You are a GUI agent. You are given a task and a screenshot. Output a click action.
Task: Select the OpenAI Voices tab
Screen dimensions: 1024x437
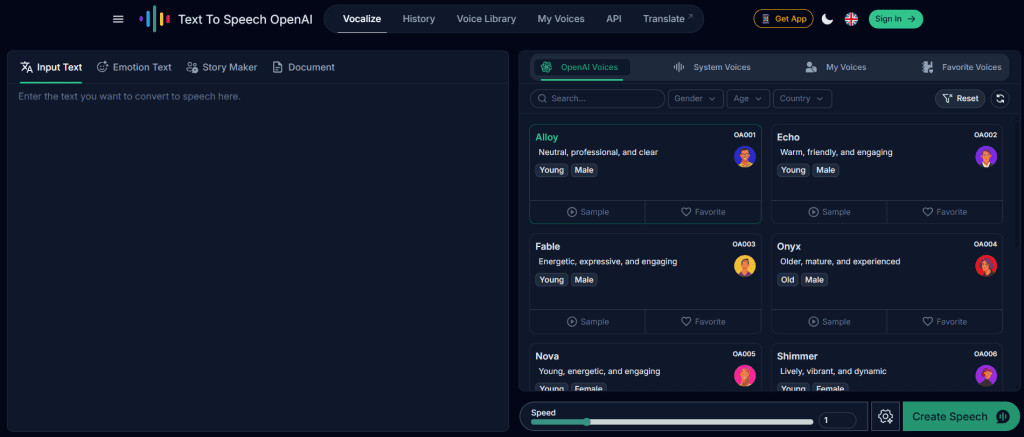coord(582,67)
